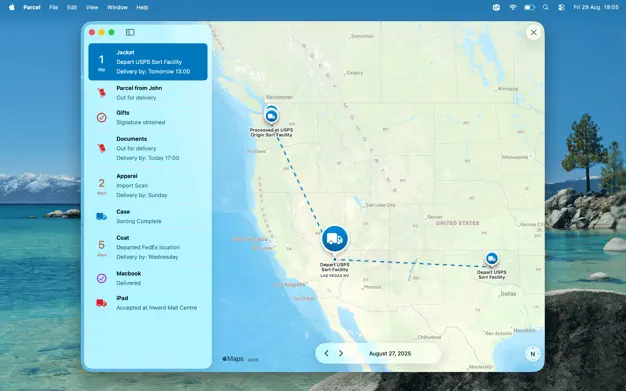Click the red checkmark icon next to Gifts
This screenshot has width=626, height=391.
pos(101,117)
